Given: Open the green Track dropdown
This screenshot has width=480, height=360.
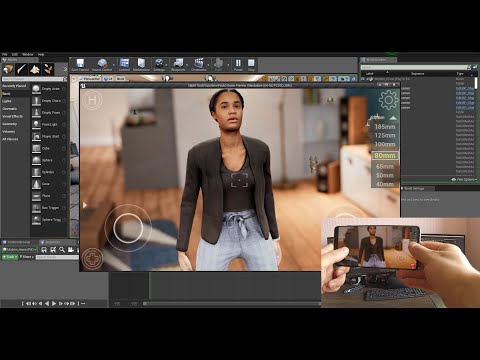Looking at the screenshot, I should 9,257.
